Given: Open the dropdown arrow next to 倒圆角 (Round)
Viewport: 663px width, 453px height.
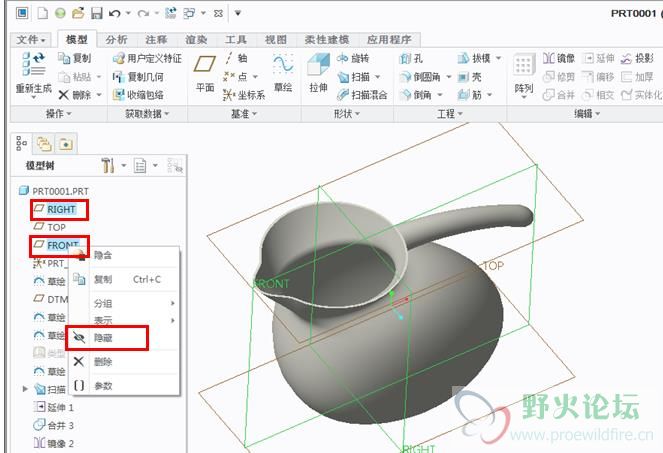Looking at the screenshot, I should 449,77.
